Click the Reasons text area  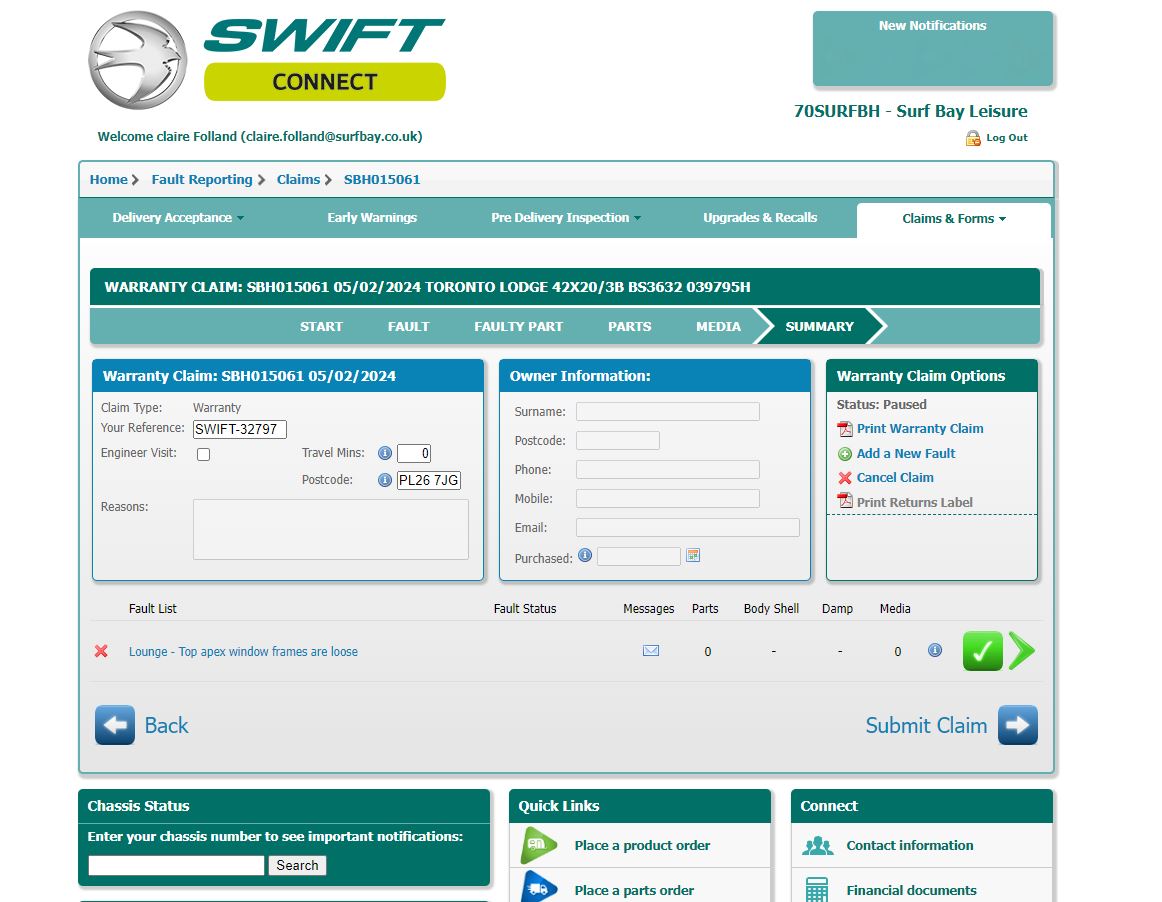click(x=331, y=529)
